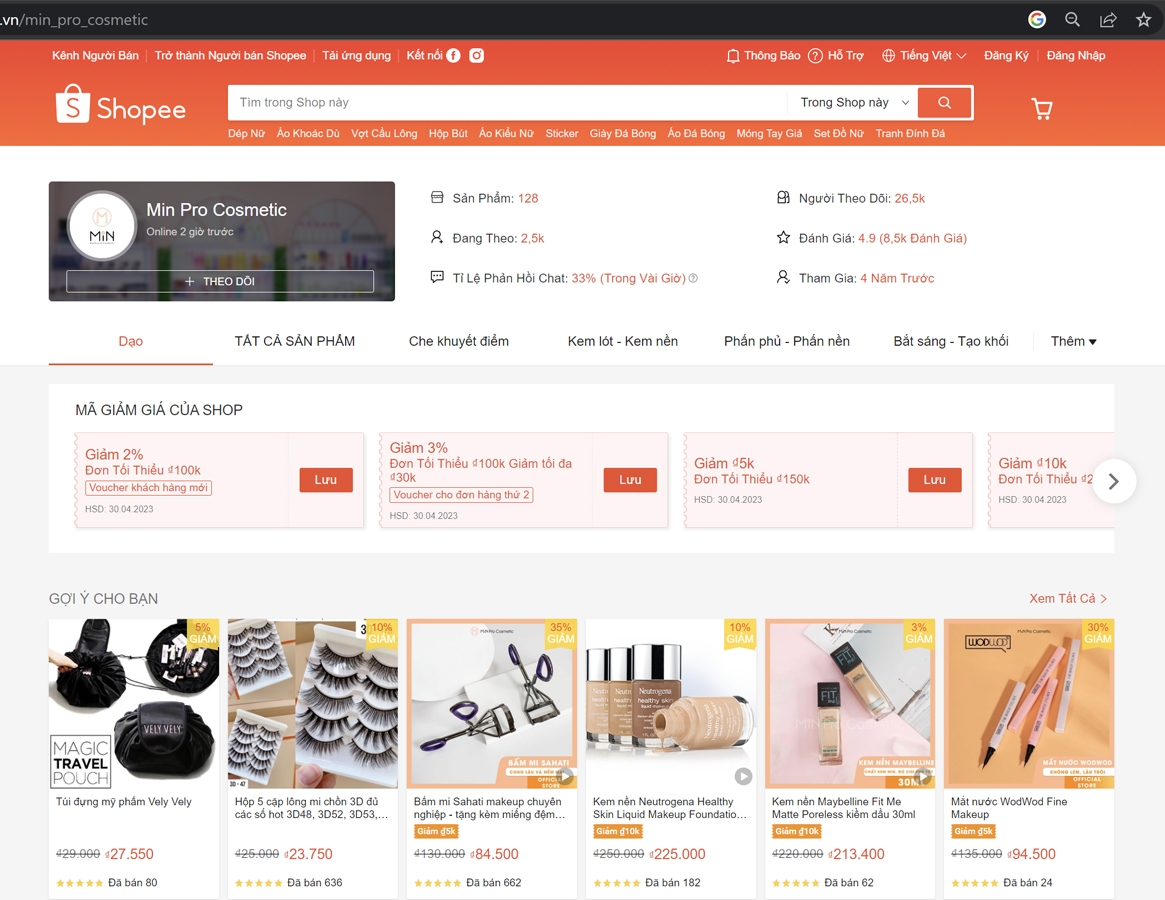Click suggested search Móng Tay Giả
Screen dimensions: 1165x900
point(769,134)
